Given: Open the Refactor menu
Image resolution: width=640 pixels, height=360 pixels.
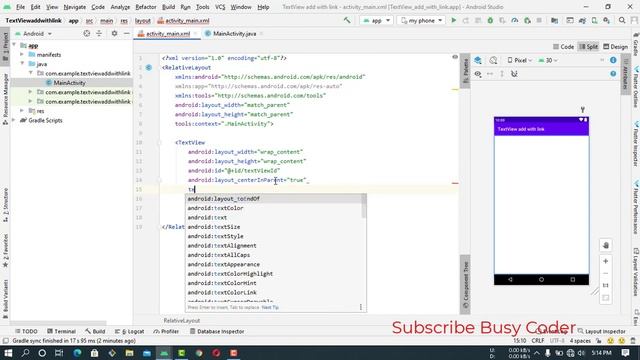Looking at the screenshot, I should (146, 7).
